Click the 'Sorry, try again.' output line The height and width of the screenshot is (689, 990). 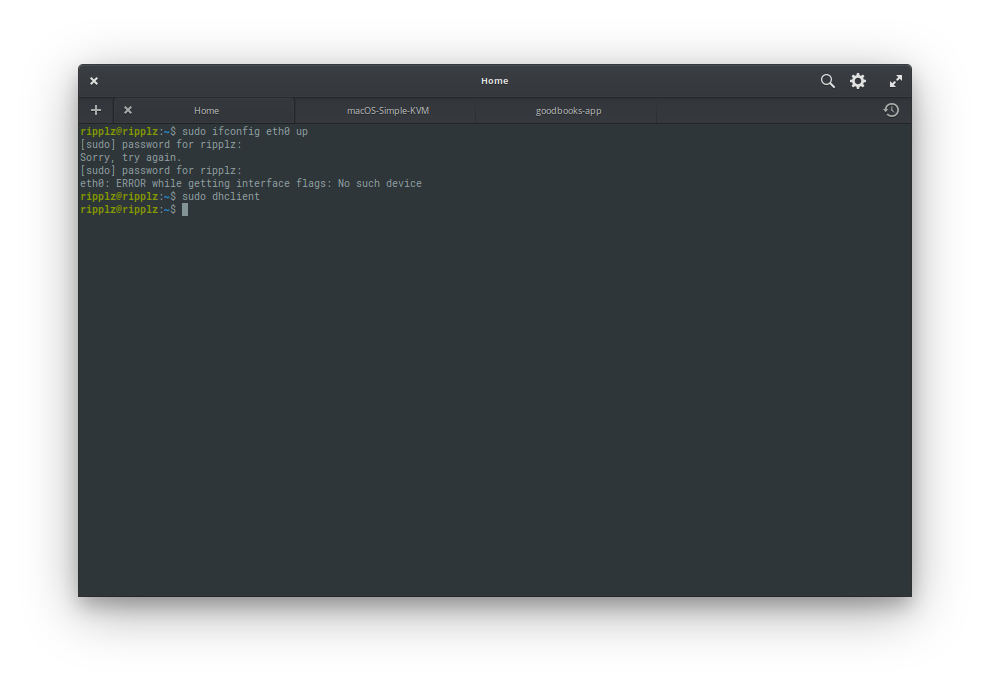click(131, 158)
